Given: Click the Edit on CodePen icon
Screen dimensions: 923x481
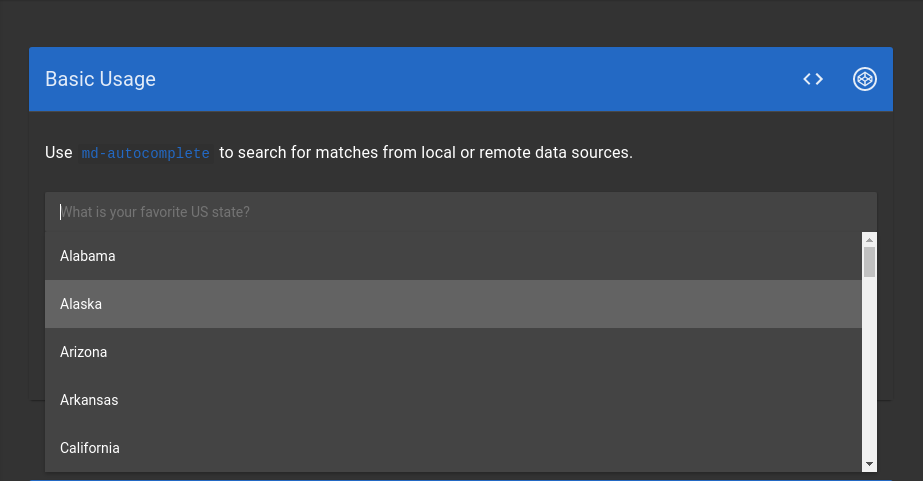Looking at the screenshot, I should click(x=865, y=79).
